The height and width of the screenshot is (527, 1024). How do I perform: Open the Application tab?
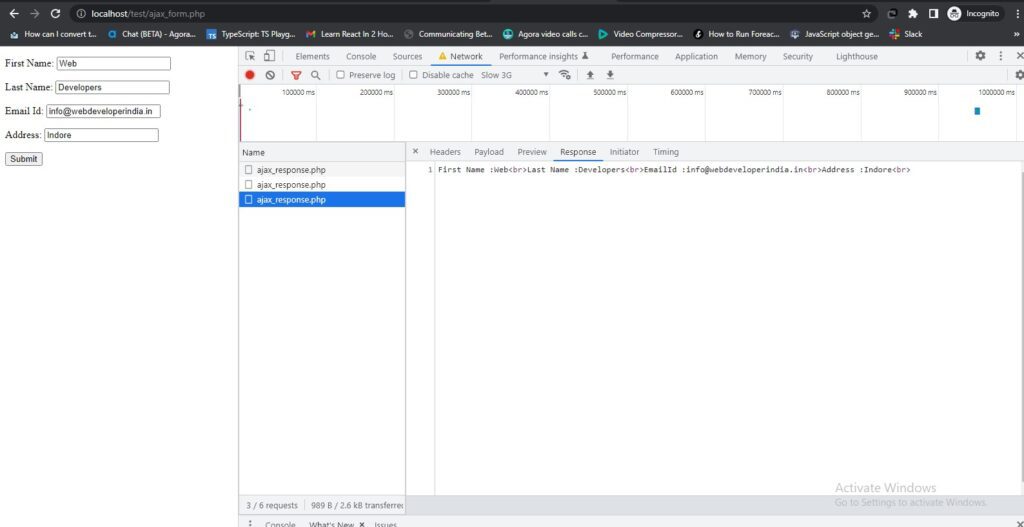[x=696, y=57]
